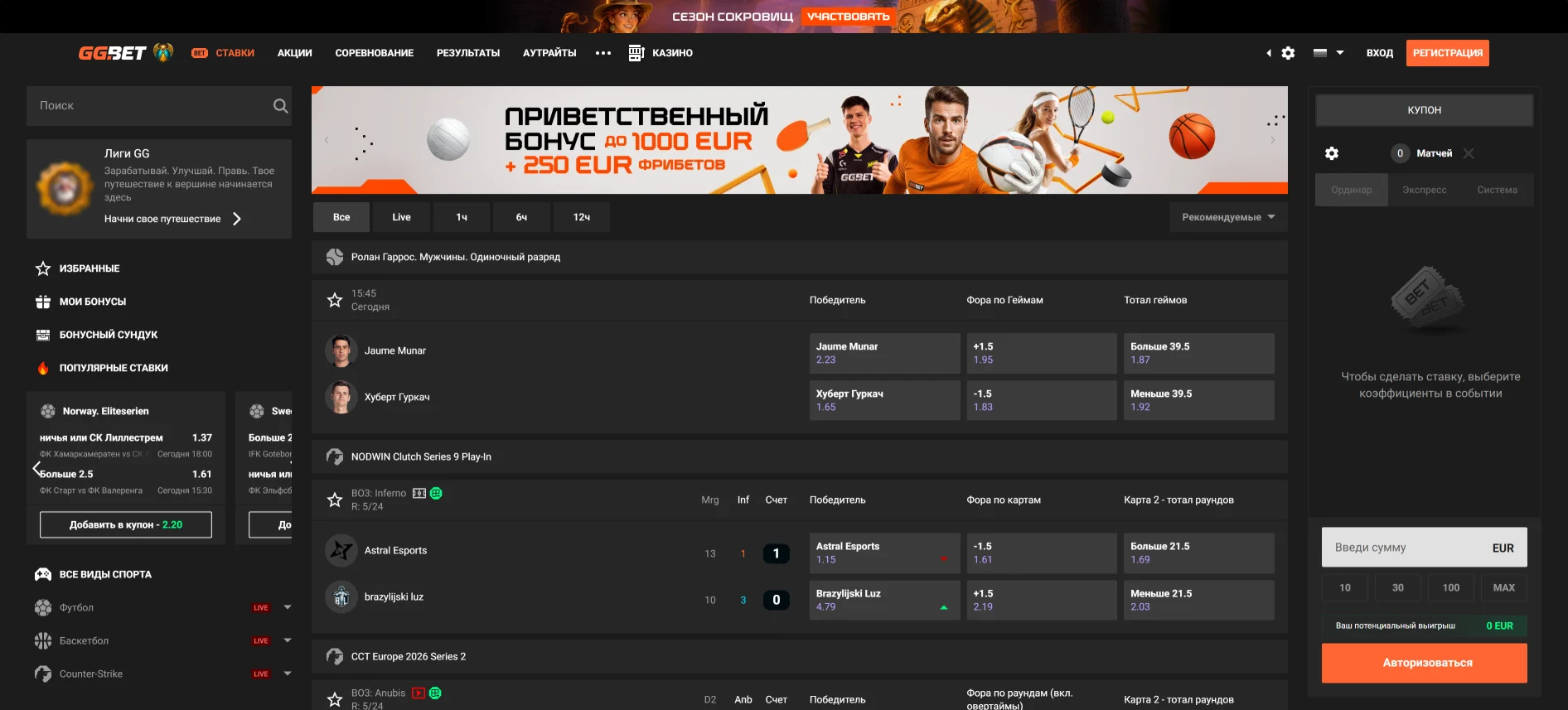Click the РЕГИСТРАЦИЯ button
Image resolution: width=1568 pixels, height=710 pixels.
coord(1448,53)
